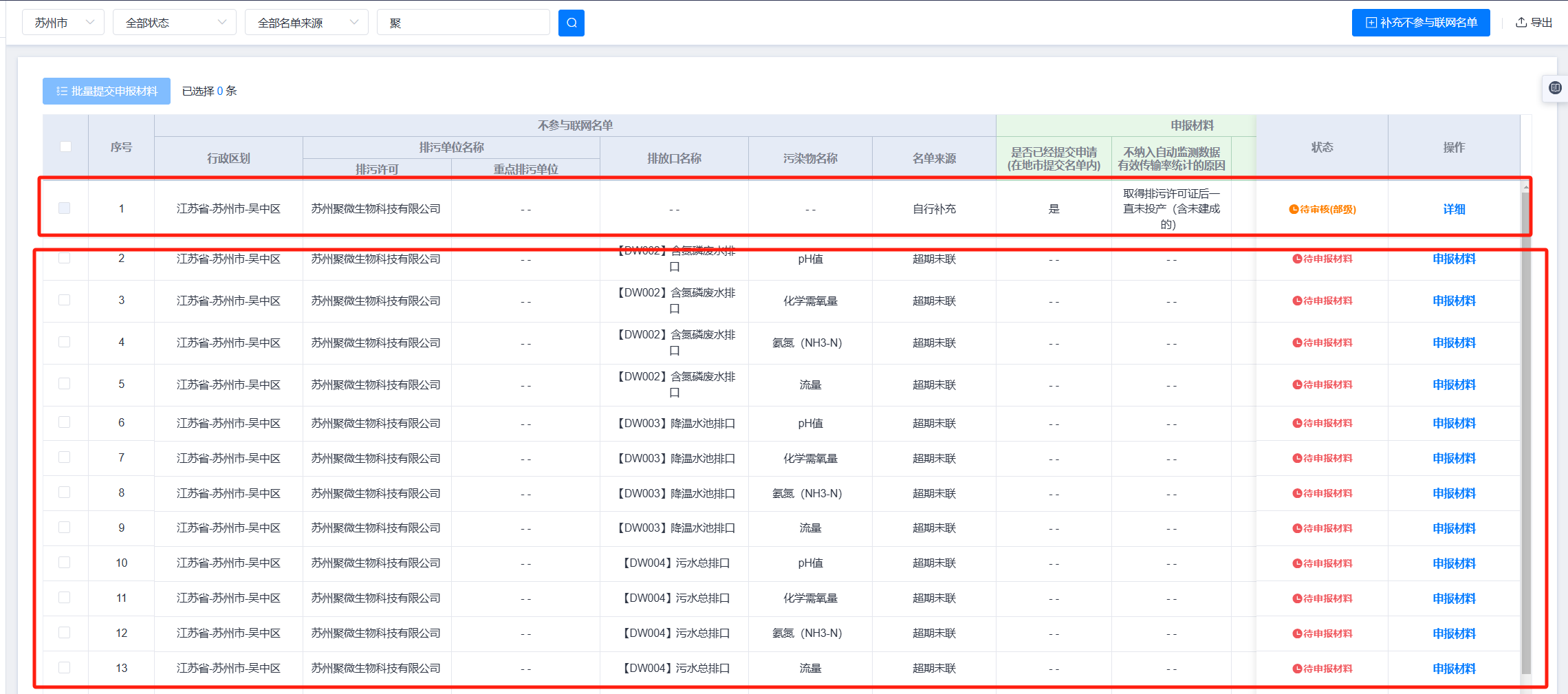Click 行政区划 column header
1568x694 pixels.
pyautogui.click(x=228, y=158)
